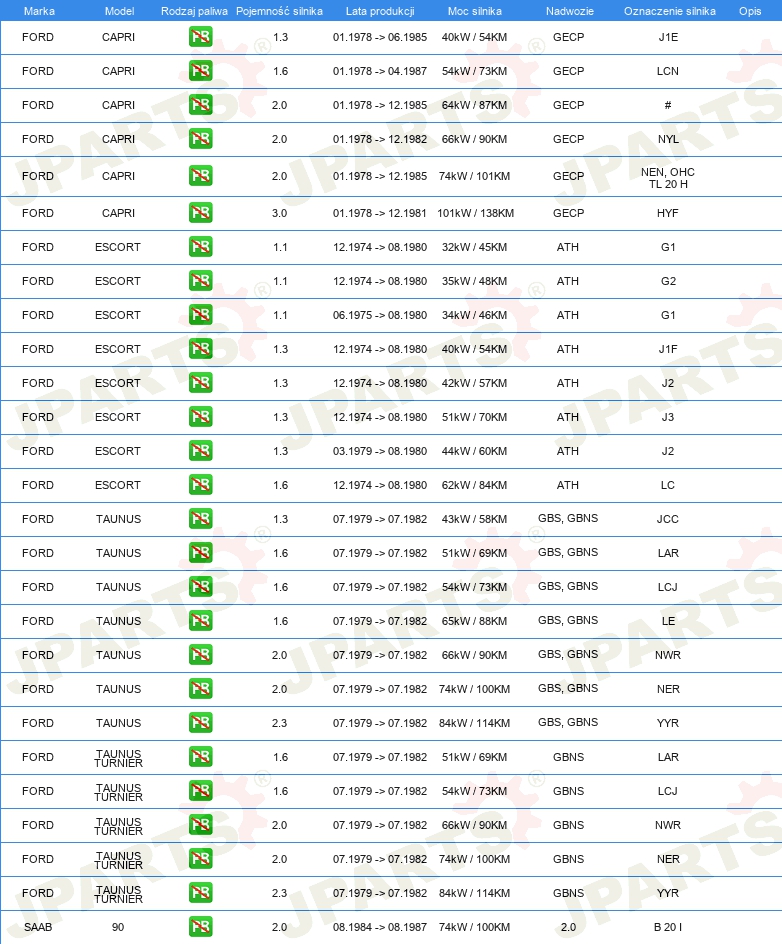Click the Marka column header
Screen dimensions: 782x944
(x=39, y=11)
